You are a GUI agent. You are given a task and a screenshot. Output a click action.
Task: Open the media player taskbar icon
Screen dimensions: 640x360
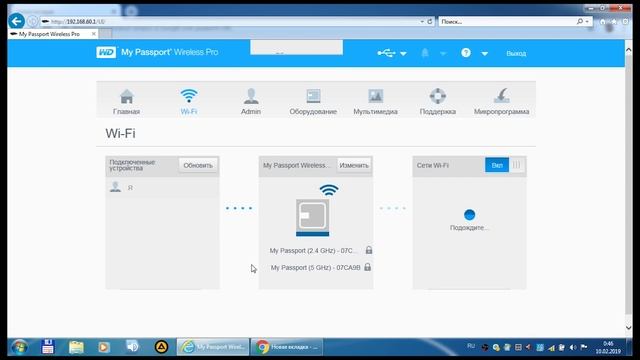104,347
